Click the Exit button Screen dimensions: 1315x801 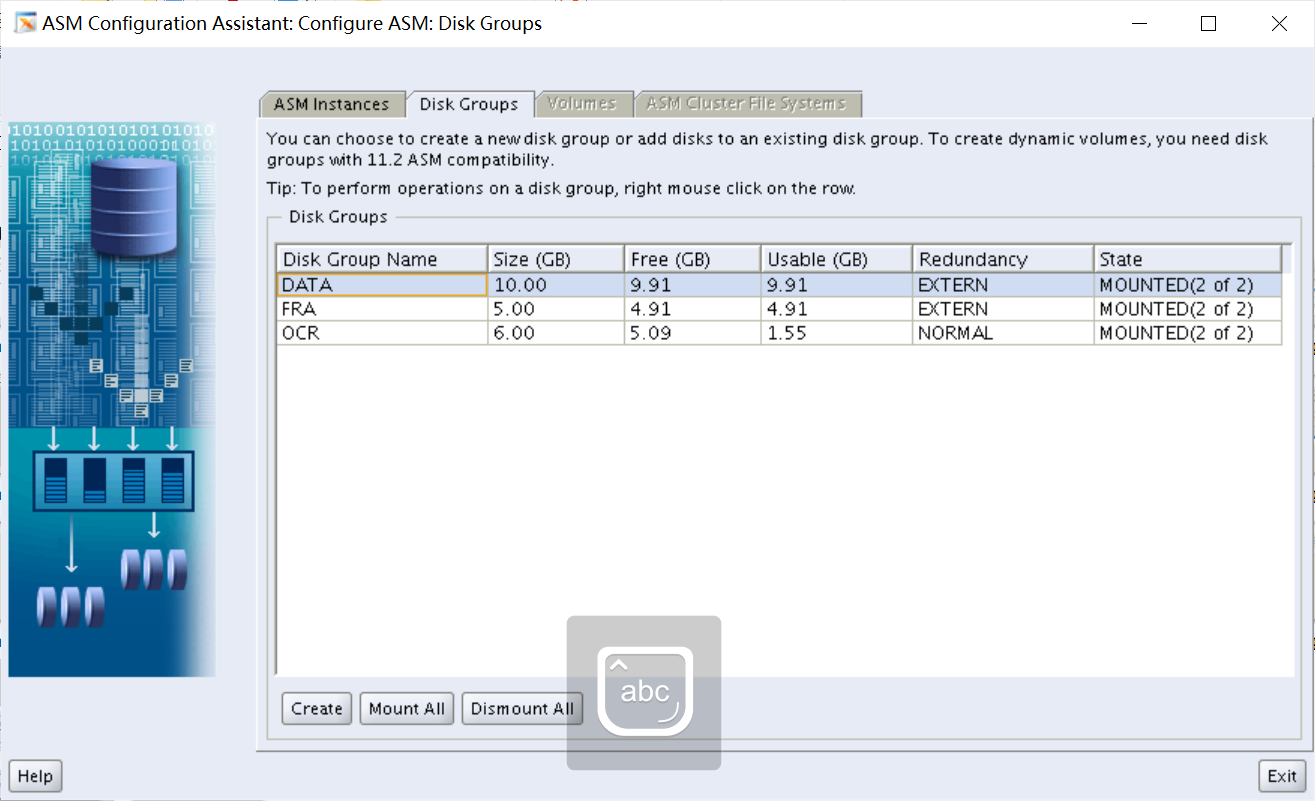pos(1282,776)
